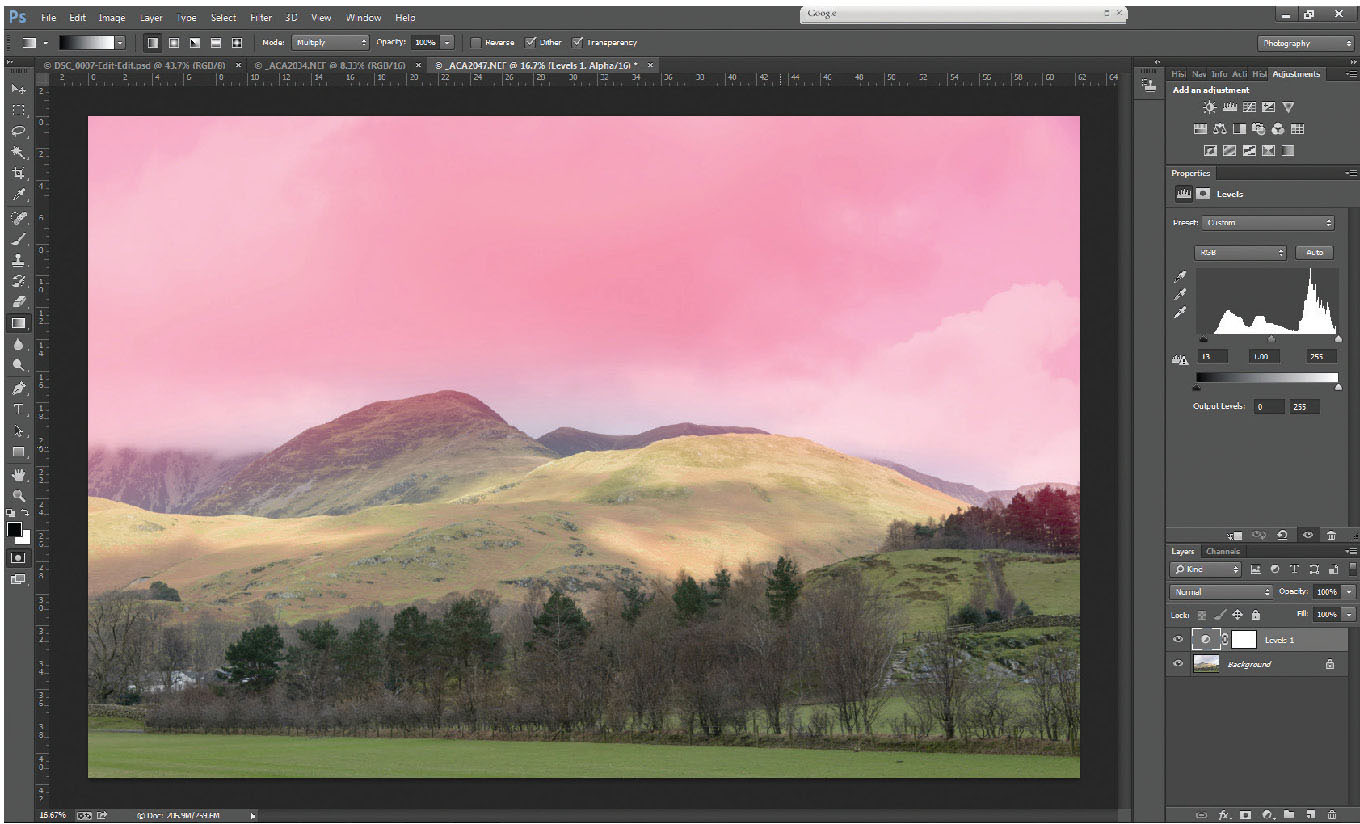Uncheck the Transparency checkbox
The height and width of the screenshot is (824, 1360).
577,43
